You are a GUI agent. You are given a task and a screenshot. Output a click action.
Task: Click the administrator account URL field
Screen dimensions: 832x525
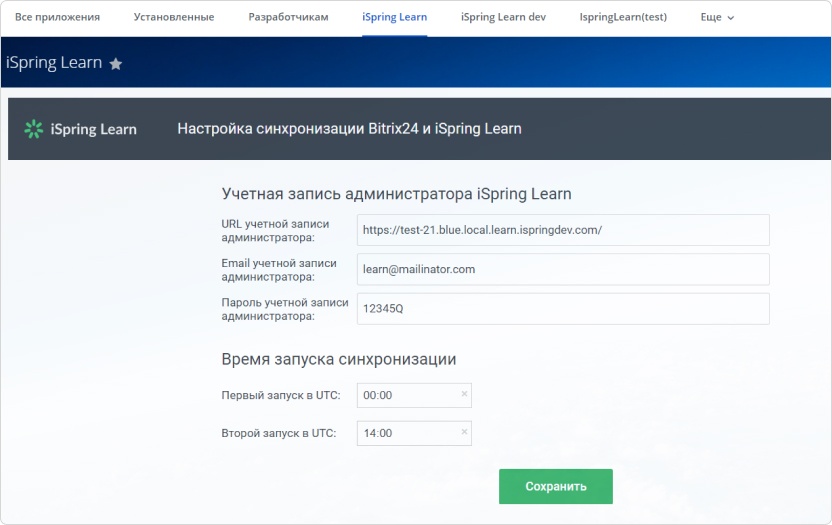[x=563, y=230]
